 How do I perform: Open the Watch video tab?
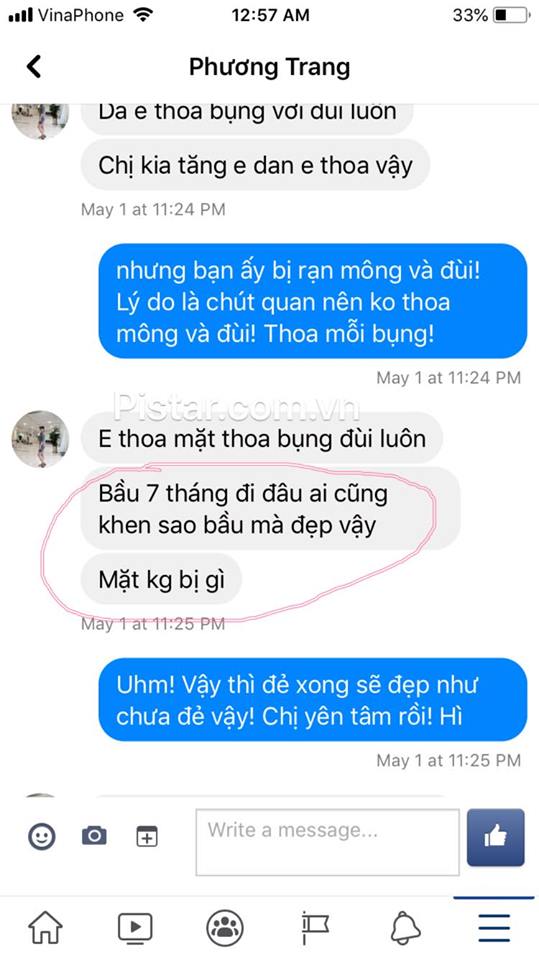pyautogui.click(x=135, y=928)
